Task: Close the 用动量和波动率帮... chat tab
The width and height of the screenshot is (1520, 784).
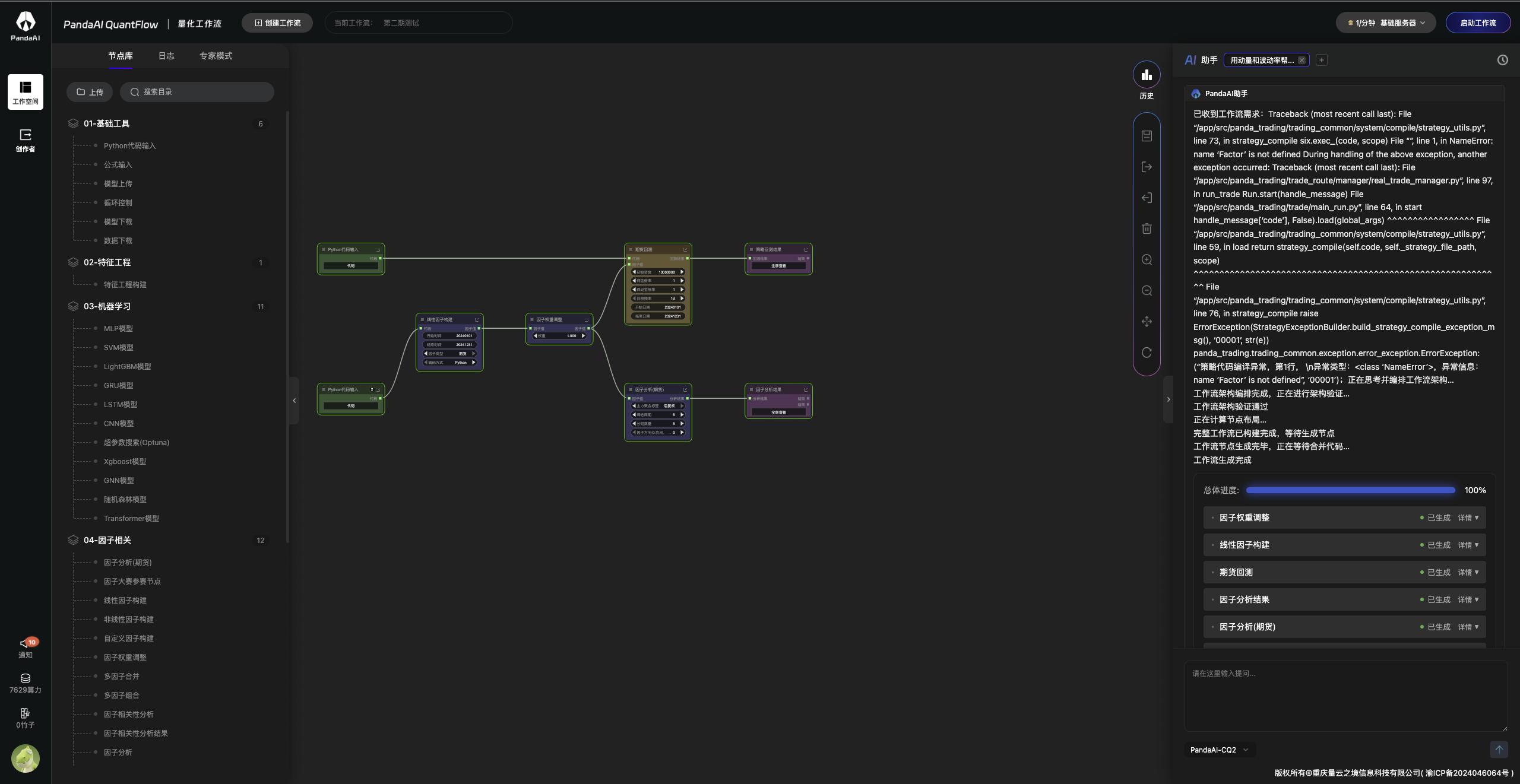Action: (1301, 60)
